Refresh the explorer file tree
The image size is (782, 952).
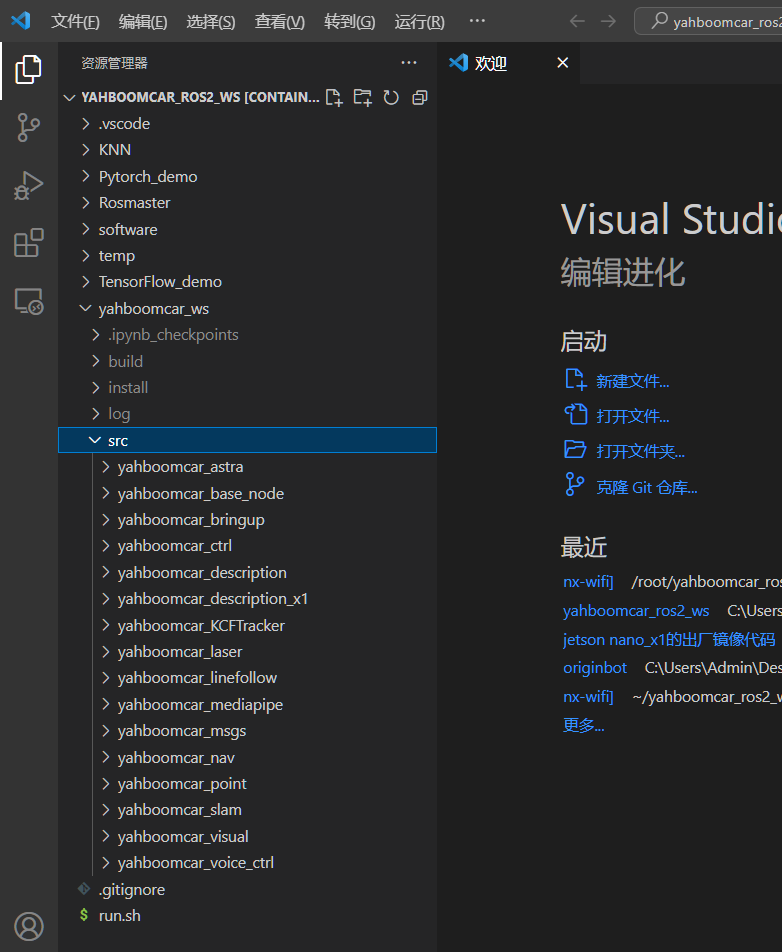point(391,97)
